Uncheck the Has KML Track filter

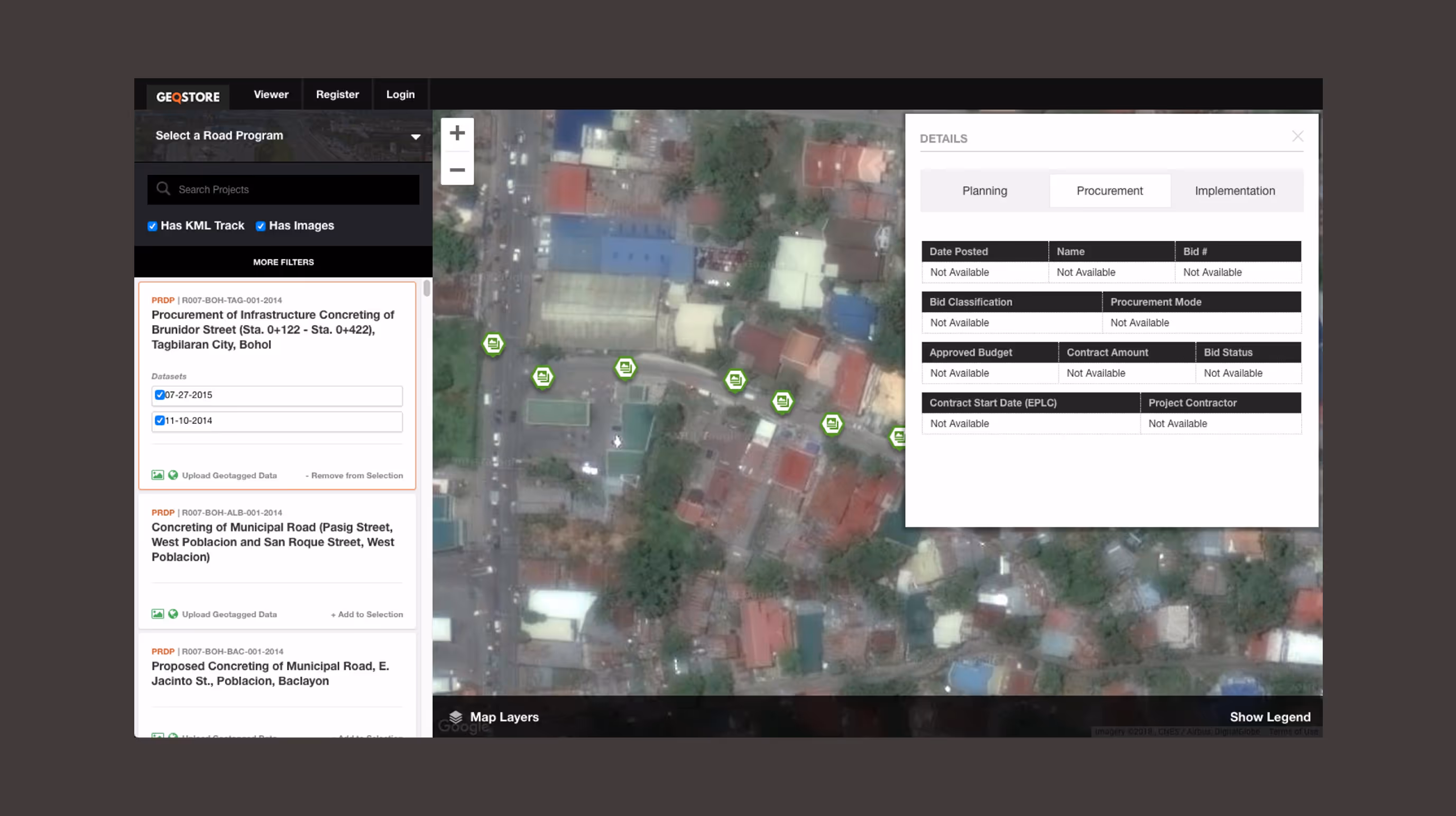(x=152, y=226)
